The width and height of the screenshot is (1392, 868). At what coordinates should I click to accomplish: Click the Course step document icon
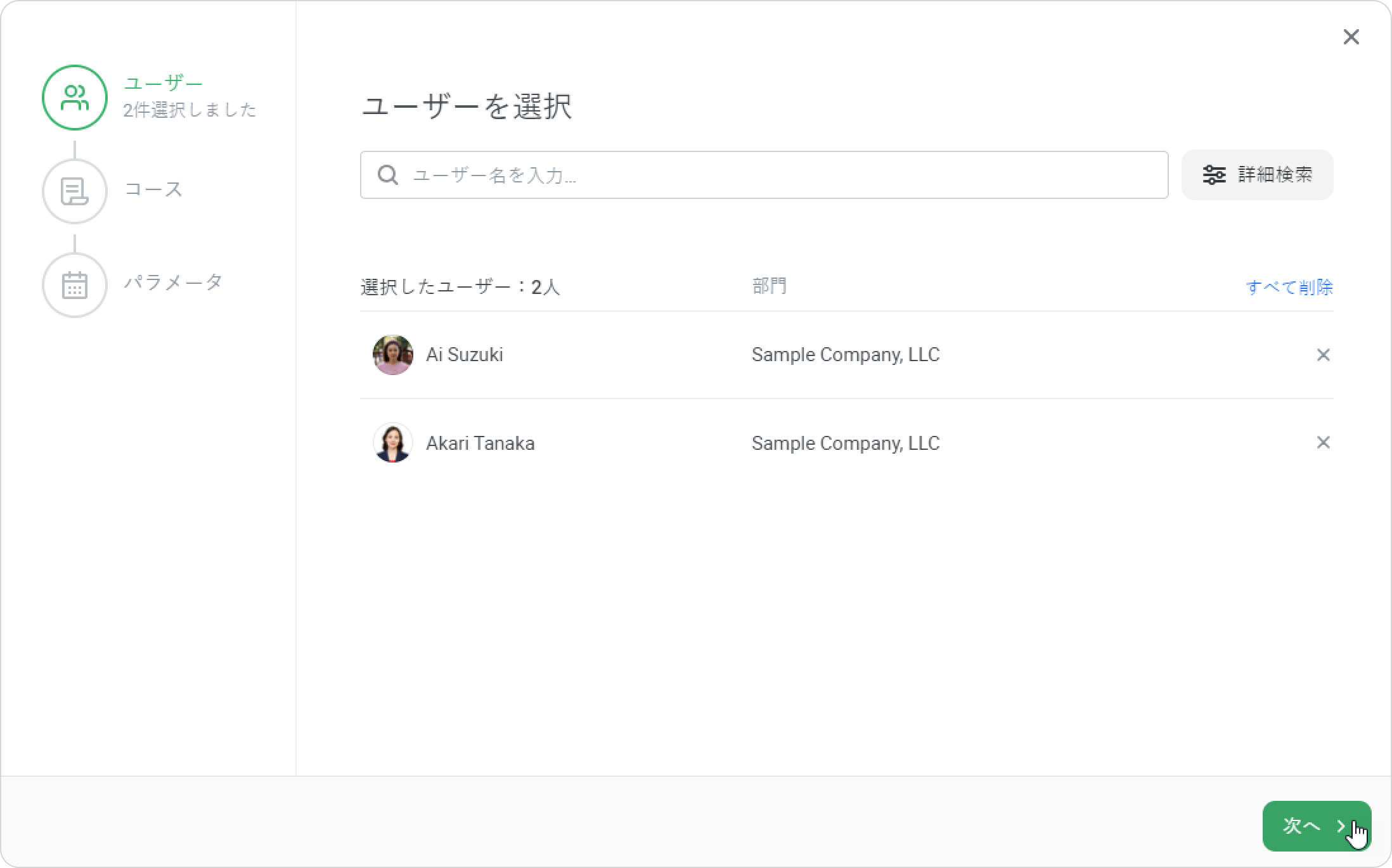75,191
